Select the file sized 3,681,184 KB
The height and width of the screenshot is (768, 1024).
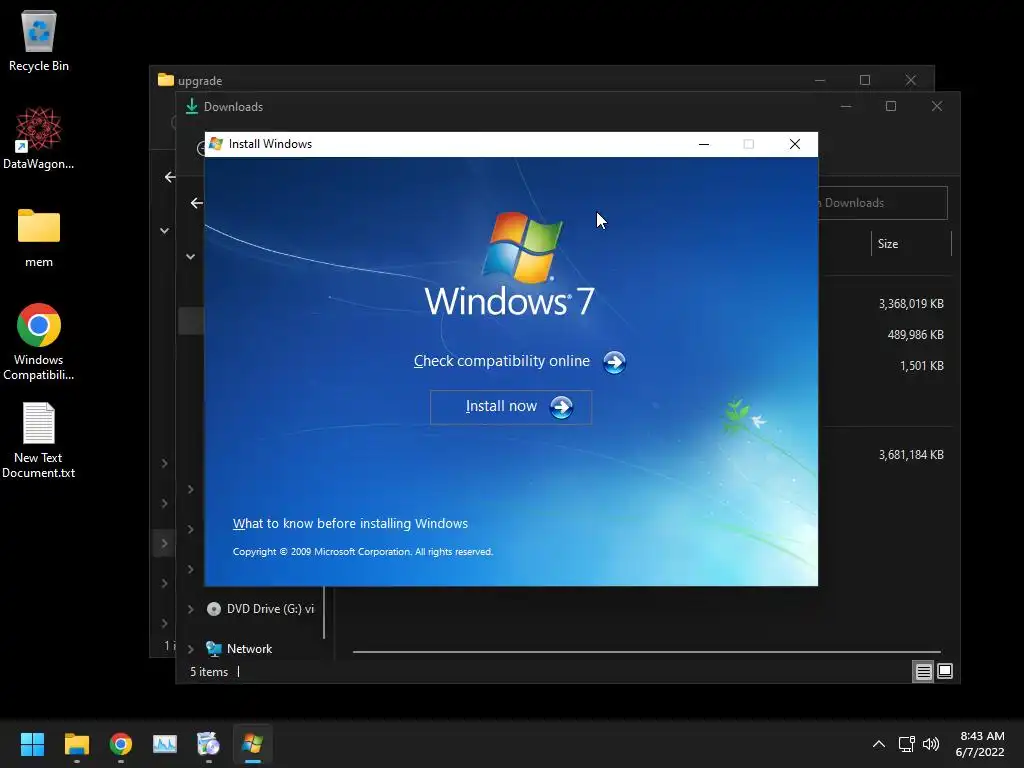coord(911,455)
